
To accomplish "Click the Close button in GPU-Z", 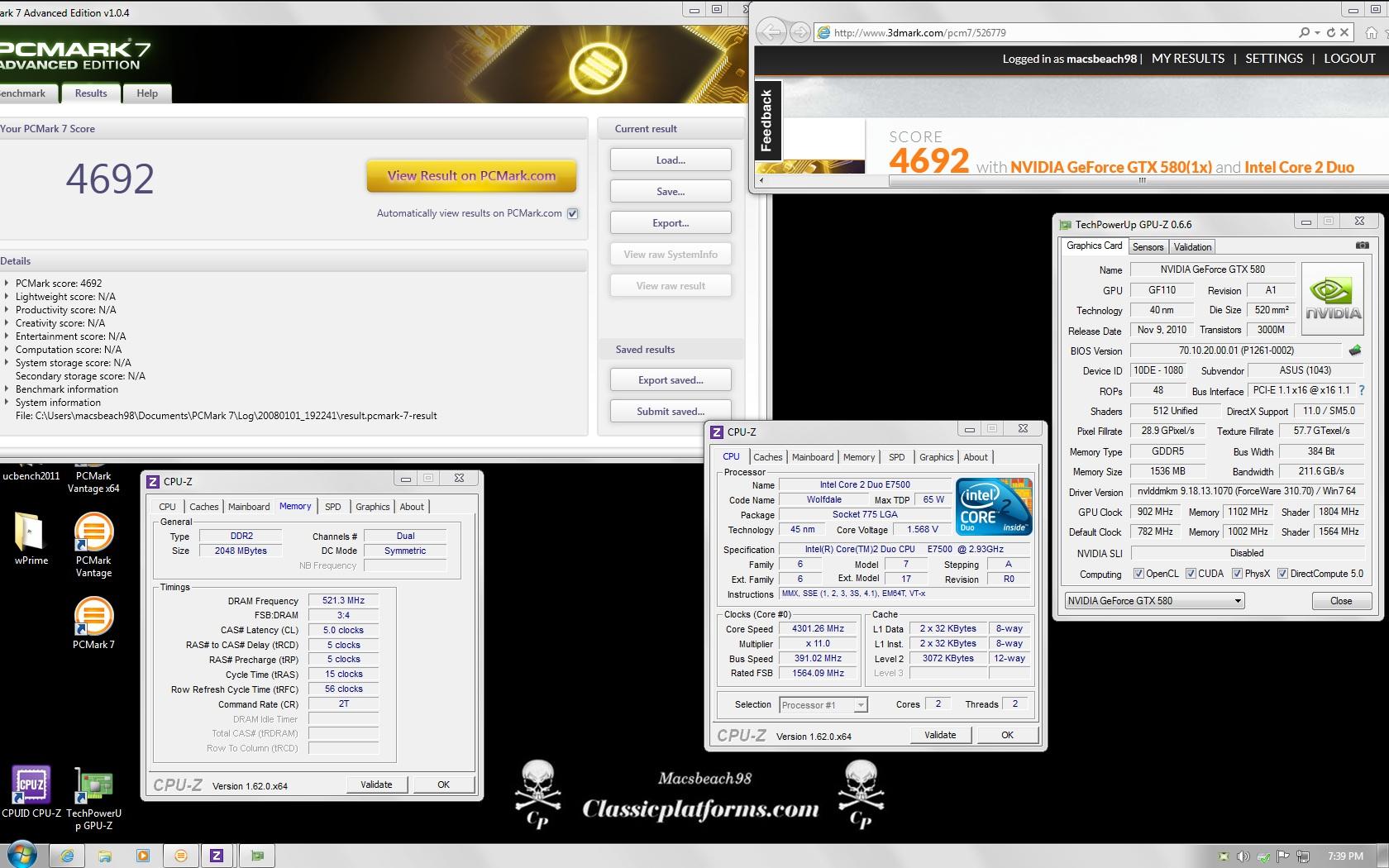I will [x=1341, y=601].
